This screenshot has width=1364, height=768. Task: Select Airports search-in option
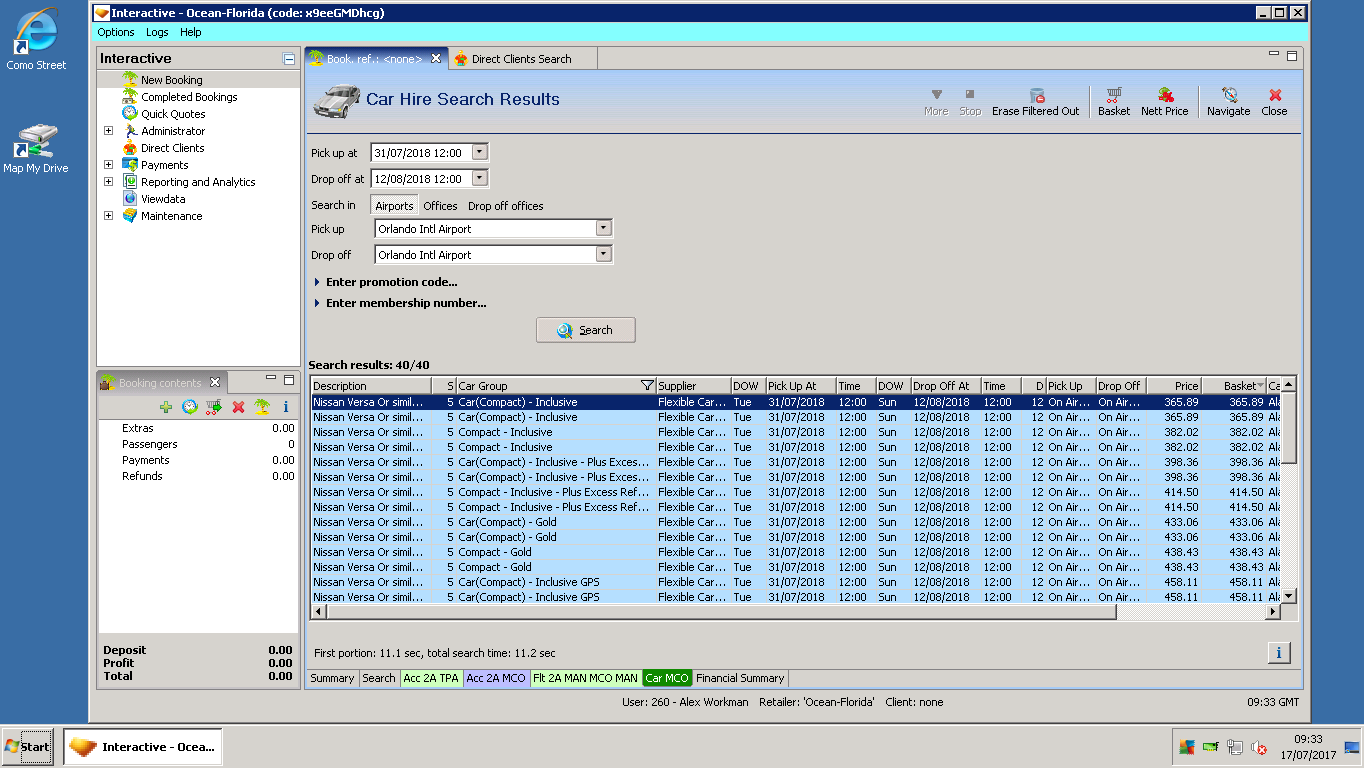[x=394, y=206]
